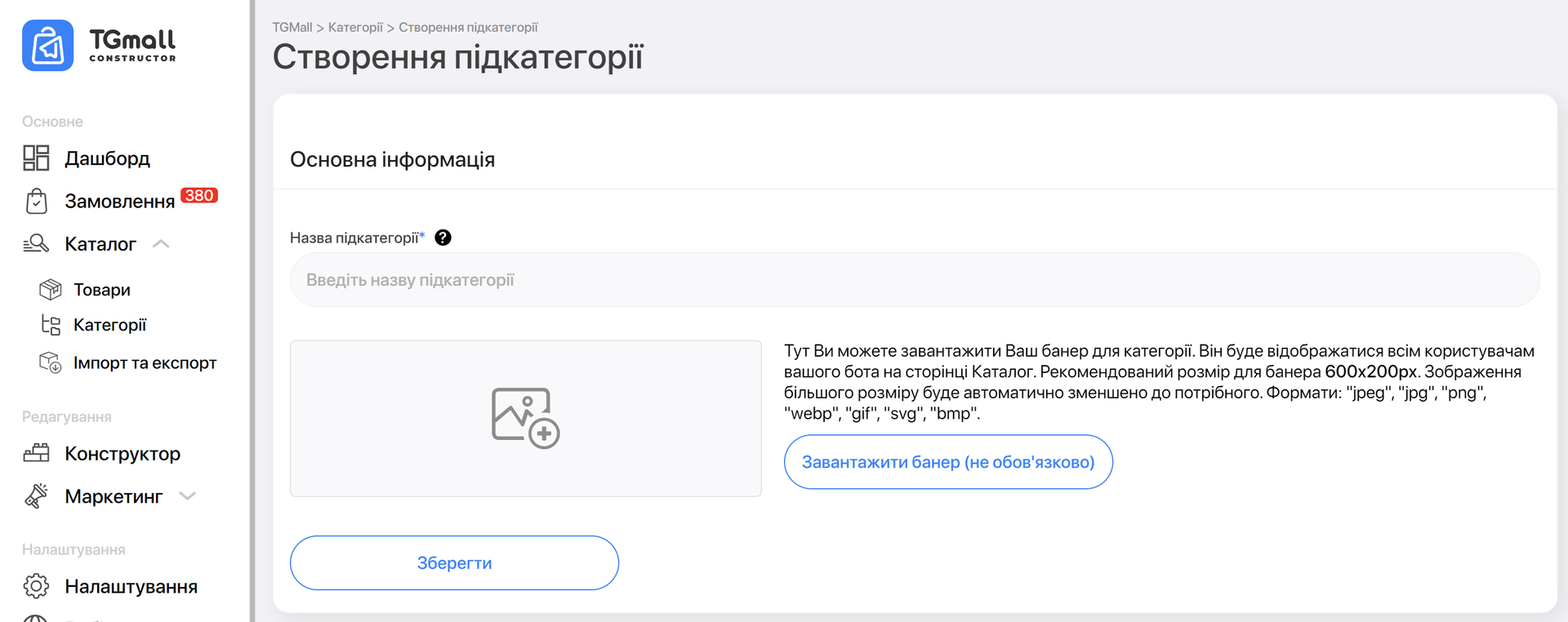1568x622 pixels.
Task: Click the Orders shopping bag icon
Action: coord(36,201)
